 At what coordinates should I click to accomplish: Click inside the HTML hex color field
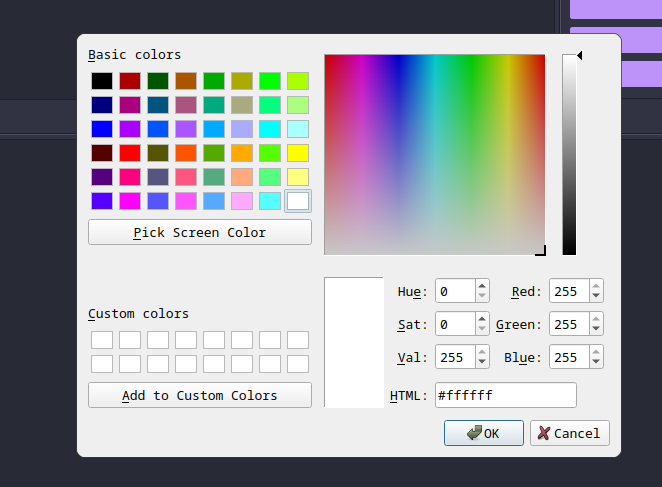pyautogui.click(x=505, y=395)
